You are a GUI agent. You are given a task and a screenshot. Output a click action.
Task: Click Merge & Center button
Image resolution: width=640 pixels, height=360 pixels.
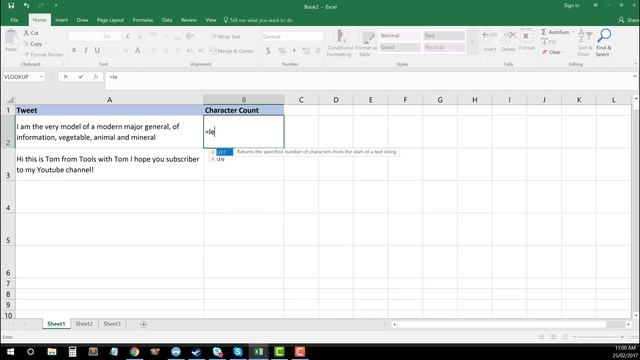pos(231,51)
